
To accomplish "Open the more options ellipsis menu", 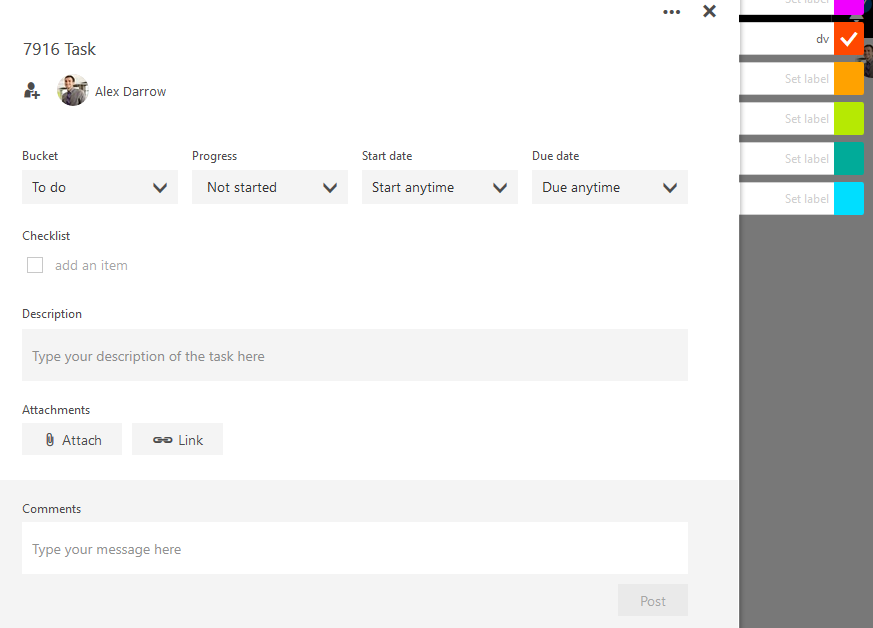I will [671, 12].
